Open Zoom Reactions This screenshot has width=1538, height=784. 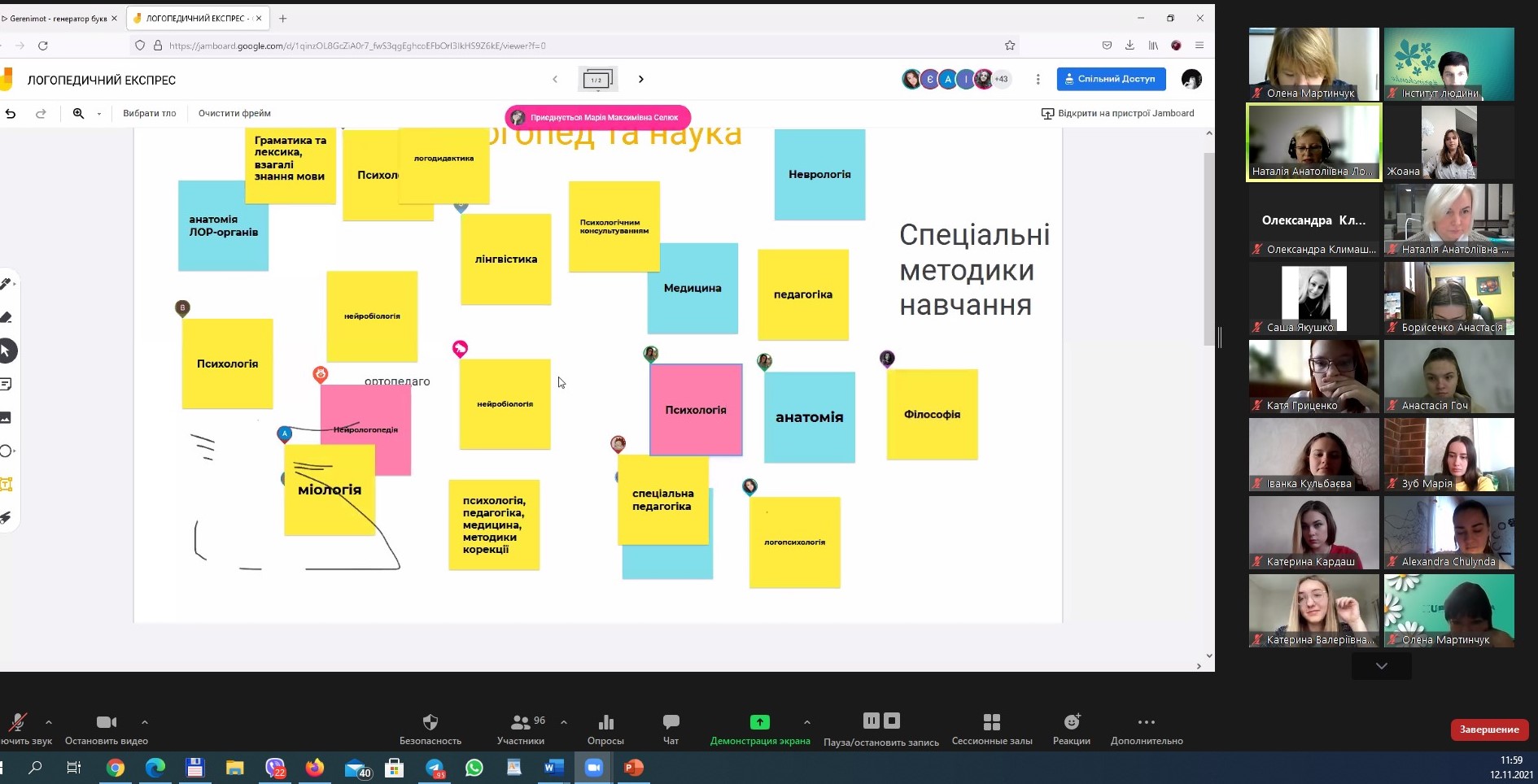(1071, 723)
